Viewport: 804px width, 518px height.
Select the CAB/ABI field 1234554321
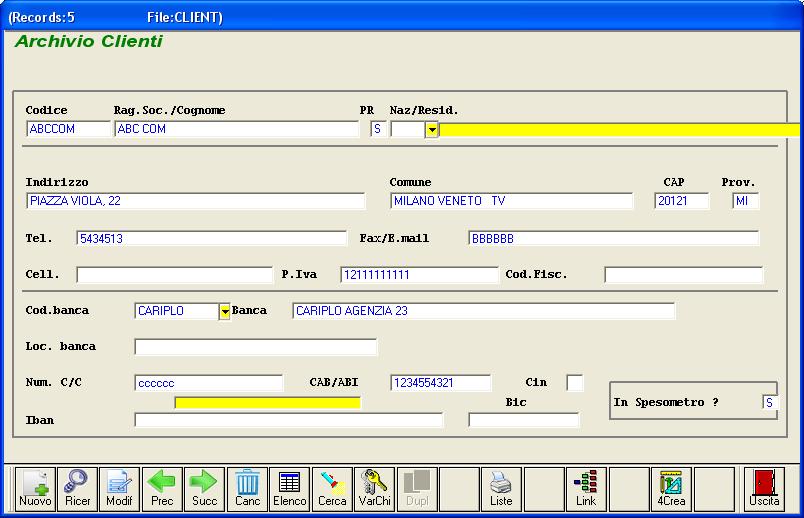[440, 383]
